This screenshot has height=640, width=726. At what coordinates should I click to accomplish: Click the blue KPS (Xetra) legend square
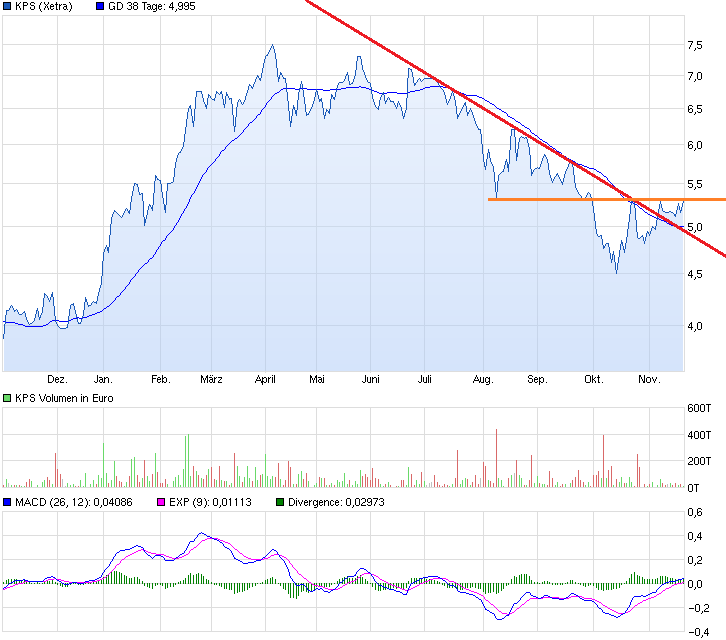pos(8,7)
